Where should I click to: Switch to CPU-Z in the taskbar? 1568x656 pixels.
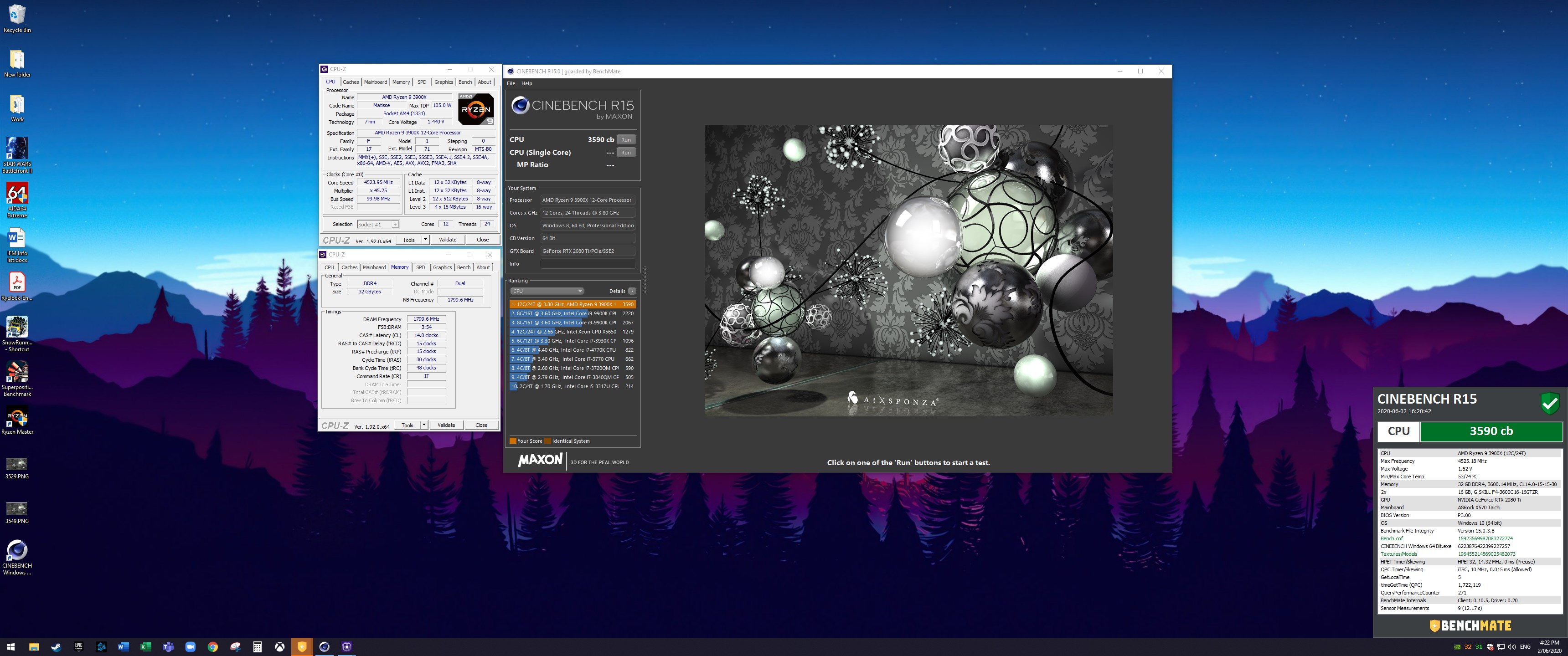click(x=347, y=647)
